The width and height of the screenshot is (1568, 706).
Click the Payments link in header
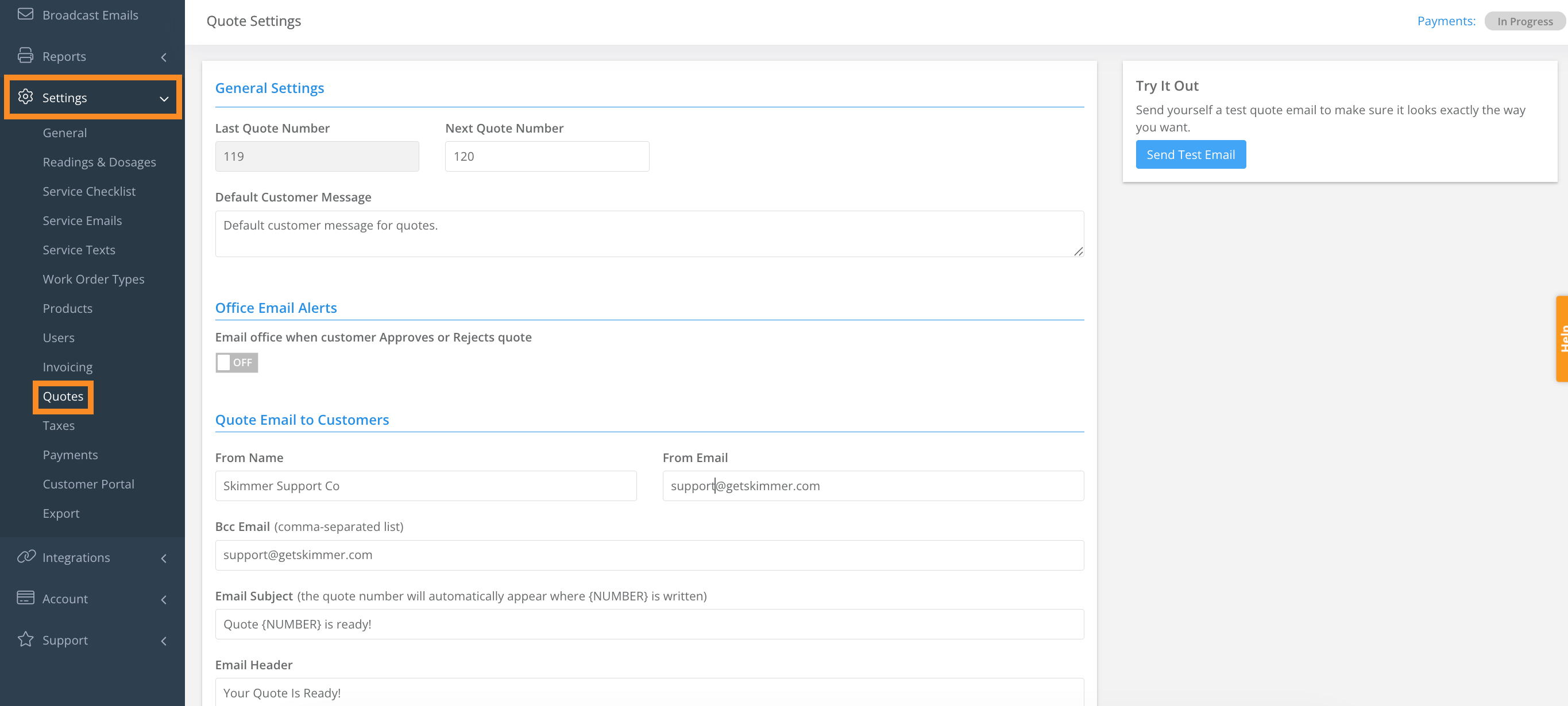pyautogui.click(x=1446, y=21)
